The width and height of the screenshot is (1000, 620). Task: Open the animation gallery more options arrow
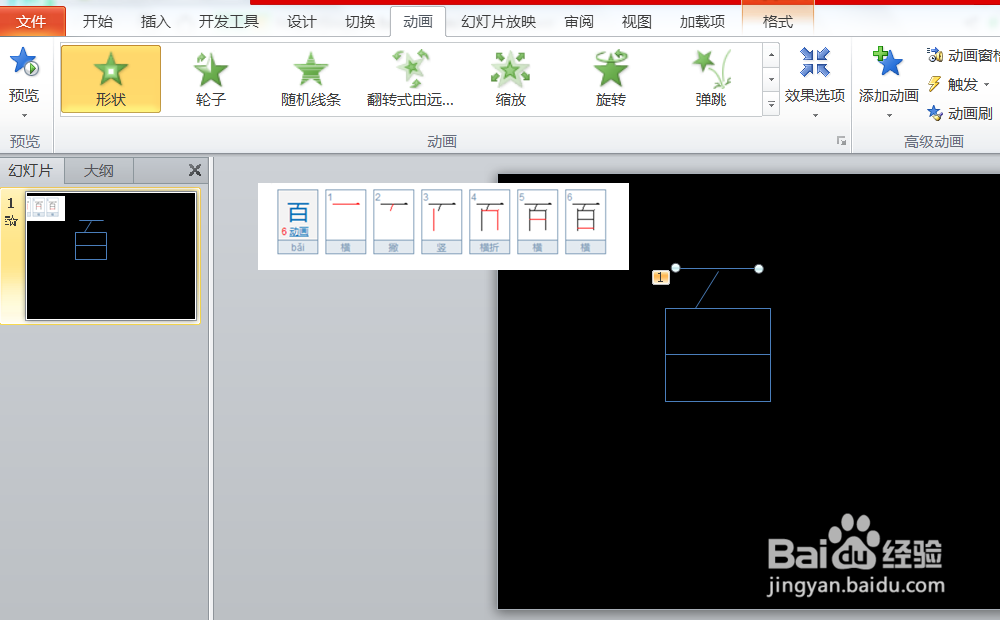point(770,103)
